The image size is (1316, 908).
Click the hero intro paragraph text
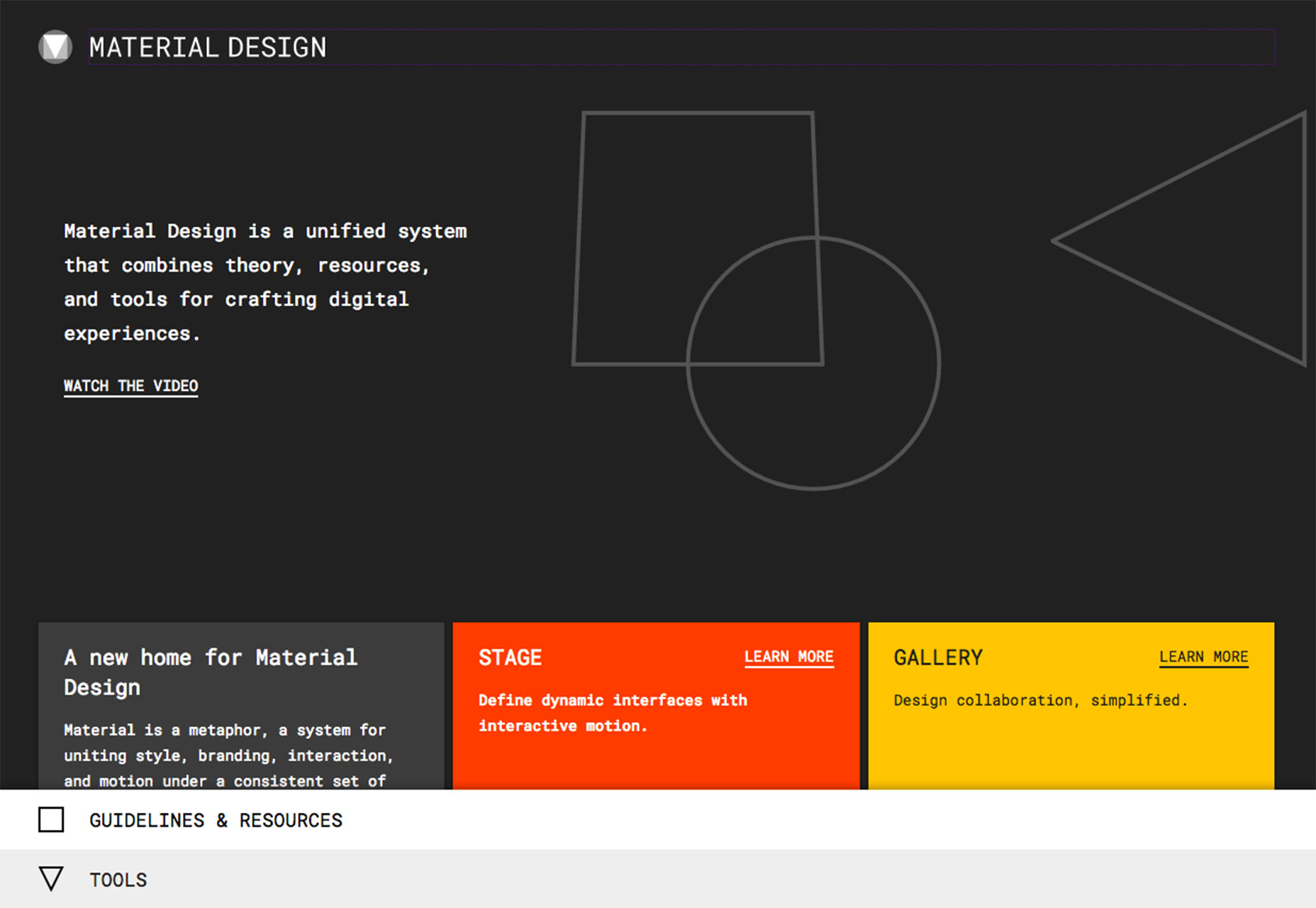tap(265, 282)
